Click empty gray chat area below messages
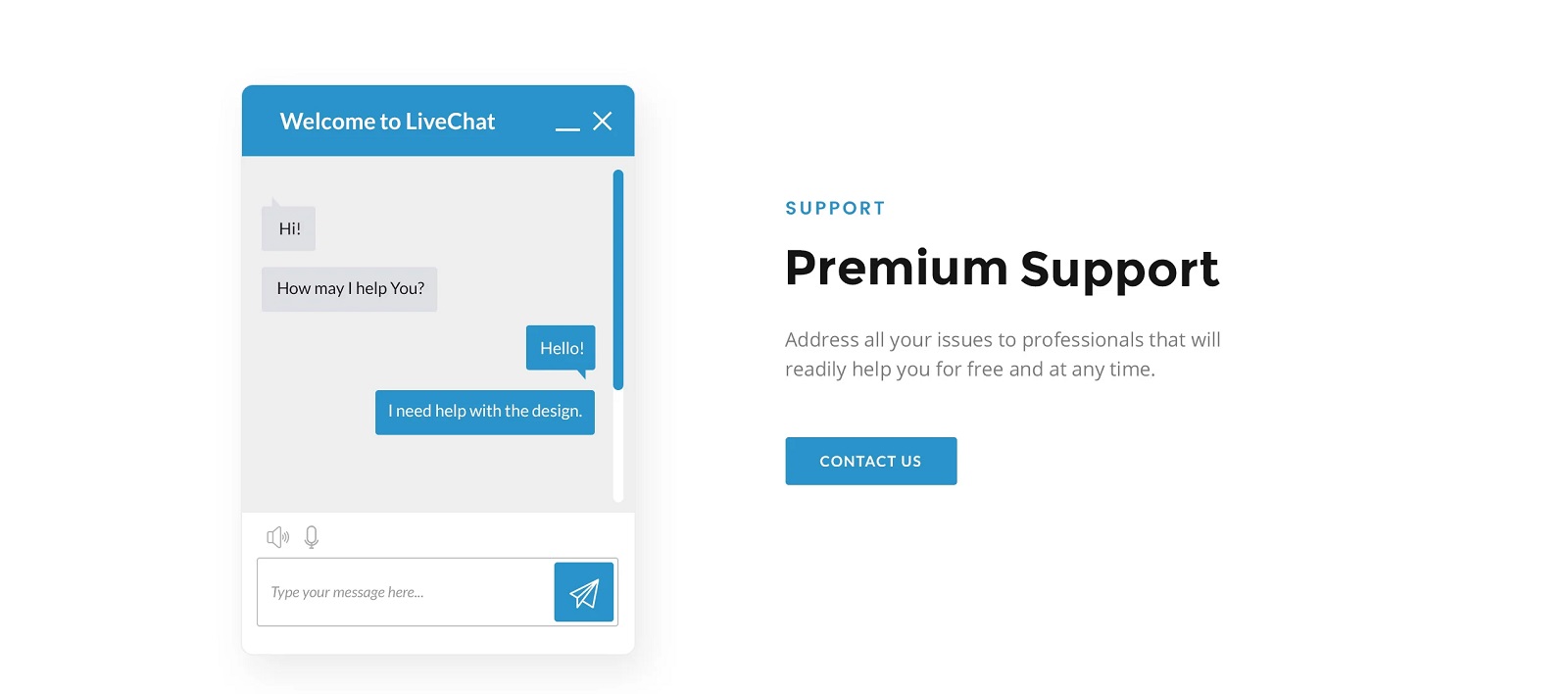Image resolution: width=1568 pixels, height=694 pixels. (427, 473)
